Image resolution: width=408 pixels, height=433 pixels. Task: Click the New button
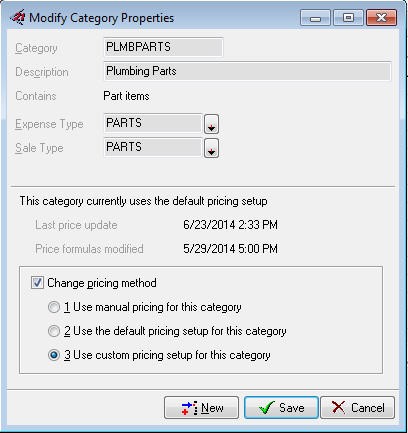(201, 408)
